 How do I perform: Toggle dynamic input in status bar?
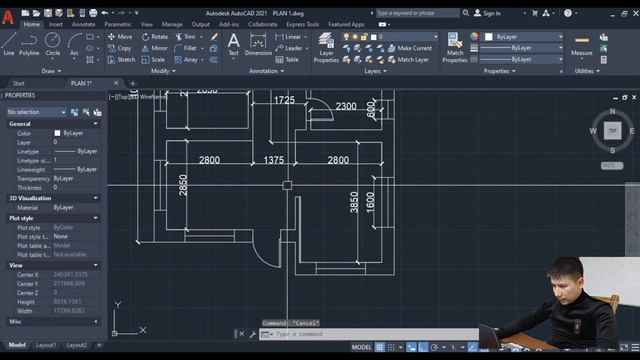click(412, 347)
